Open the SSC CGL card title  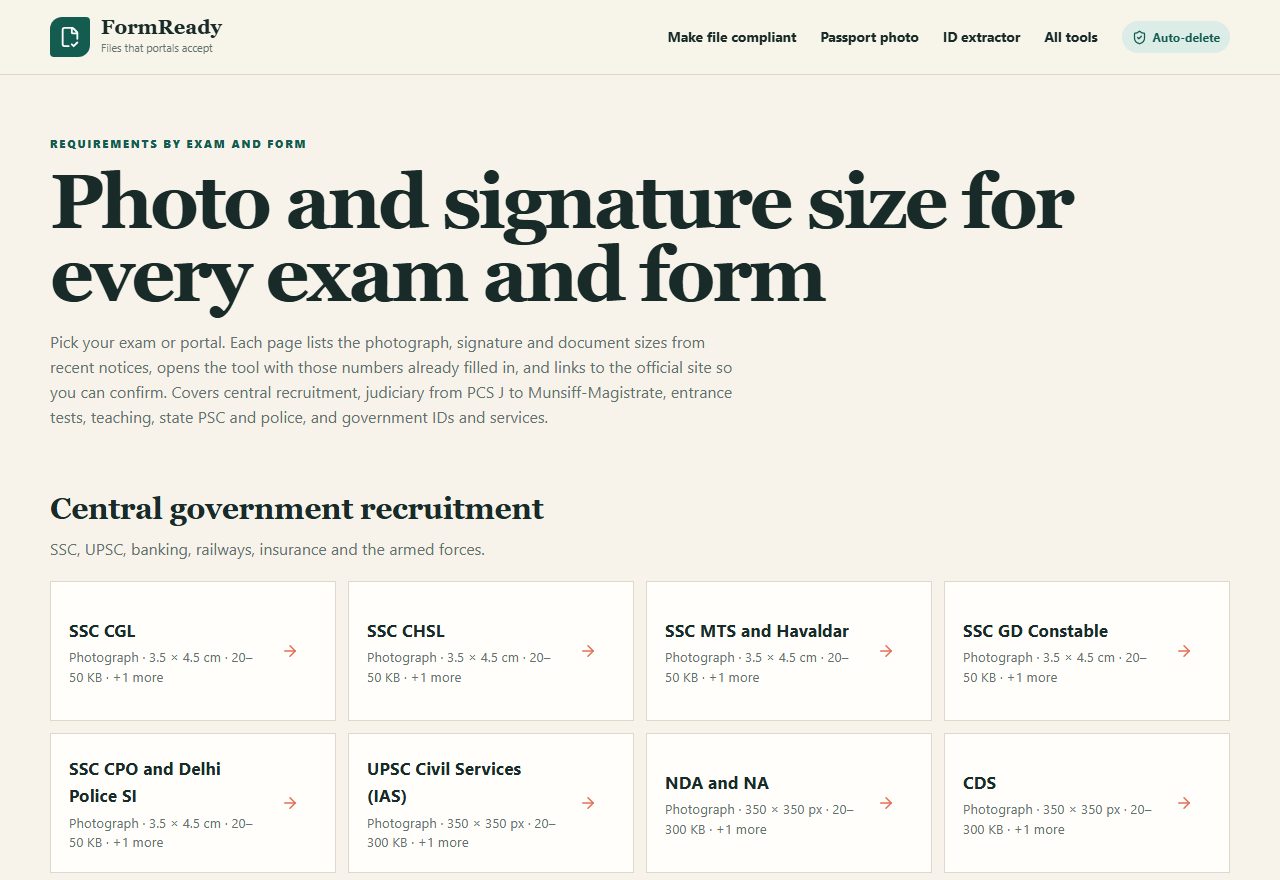pyautogui.click(x=102, y=631)
